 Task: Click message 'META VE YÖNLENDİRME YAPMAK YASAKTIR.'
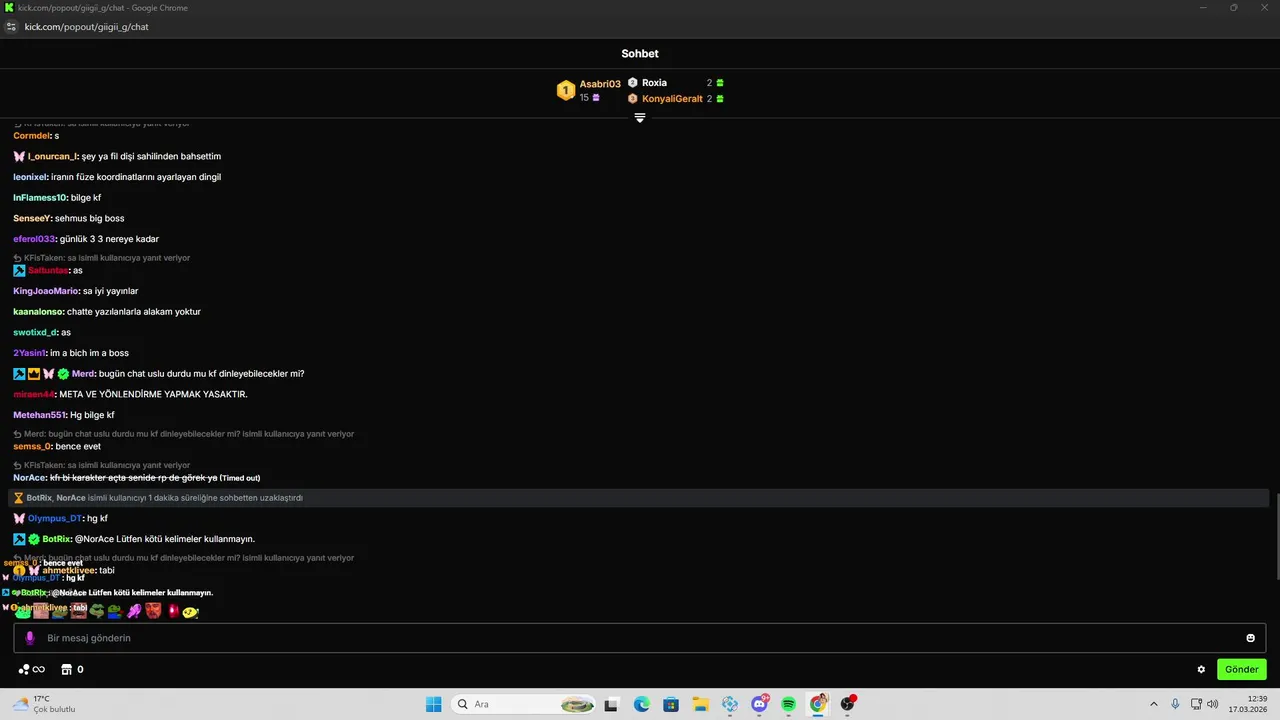(x=153, y=394)
